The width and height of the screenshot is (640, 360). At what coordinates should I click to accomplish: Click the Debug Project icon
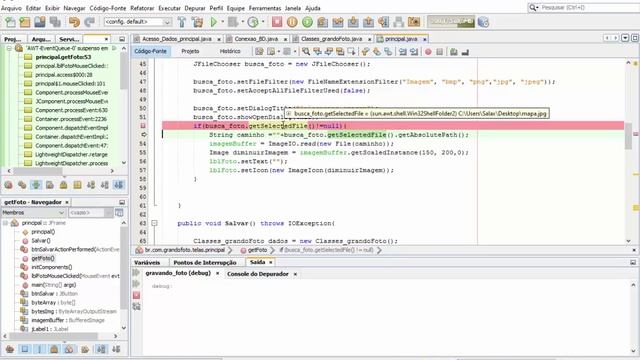(x=233, y=22)
